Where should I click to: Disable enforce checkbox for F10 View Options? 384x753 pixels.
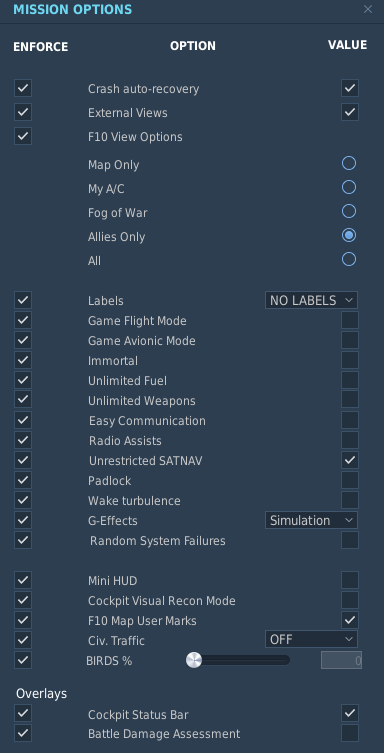[23, 136]
